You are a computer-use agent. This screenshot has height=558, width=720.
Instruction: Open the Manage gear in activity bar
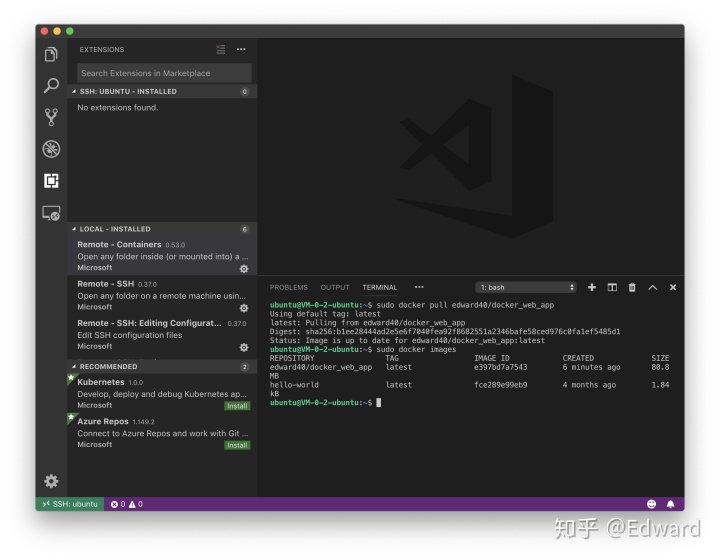[51, 481]
